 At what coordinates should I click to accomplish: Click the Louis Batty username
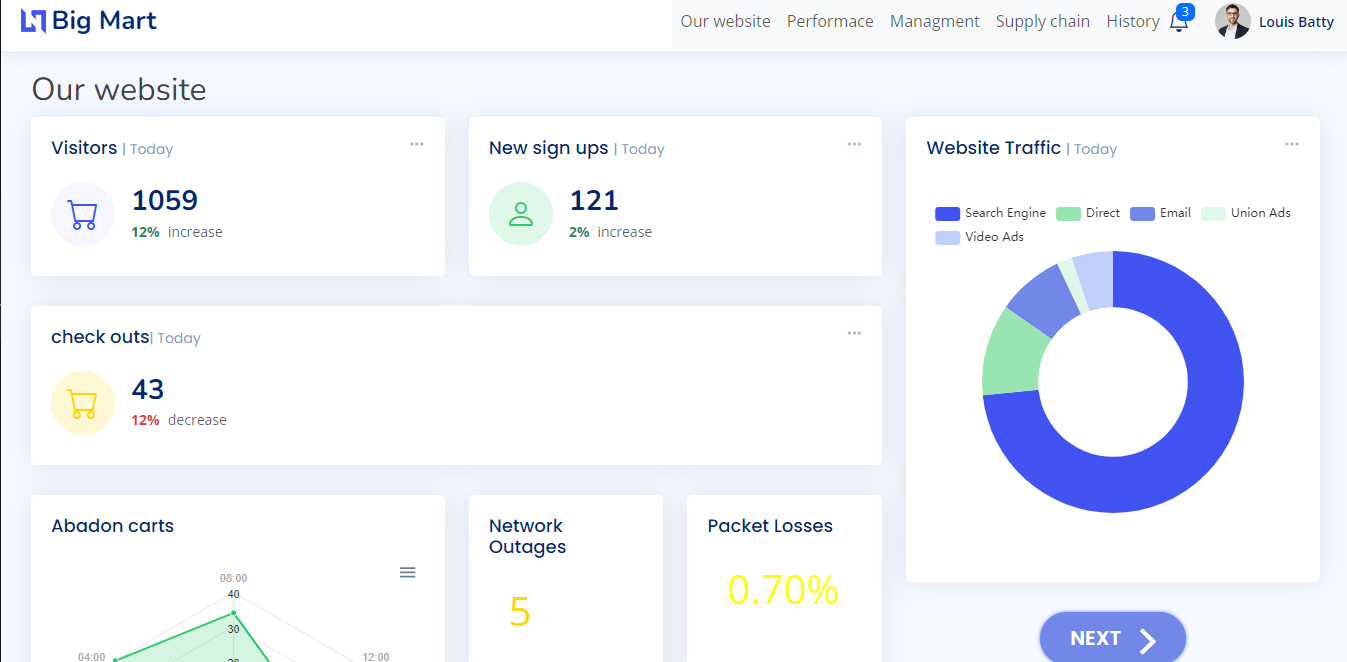tap(1296, 22)
